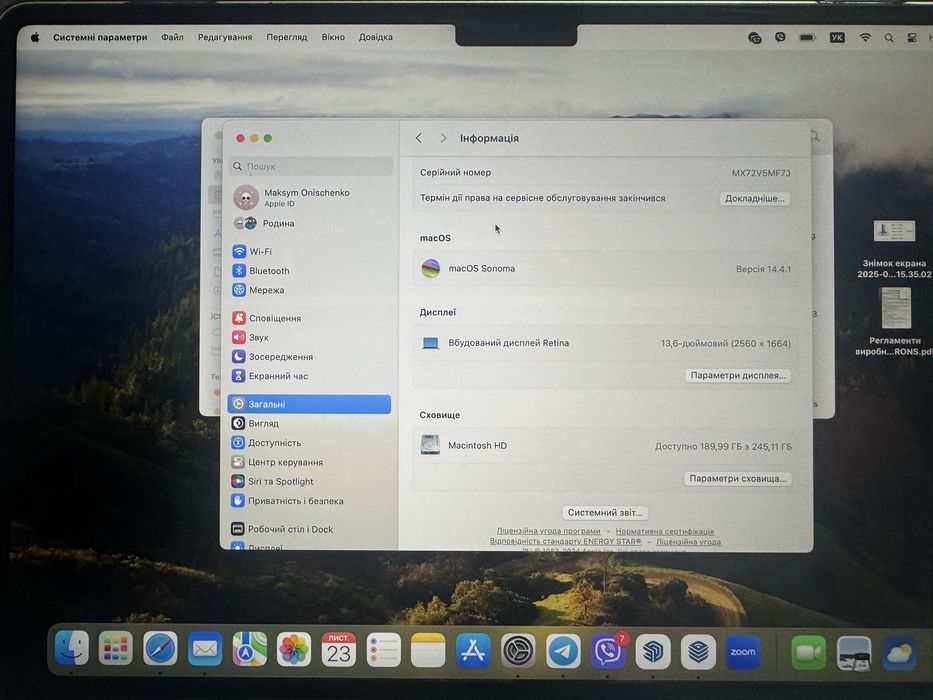Open Параметри сховища button
933x700 pixels.
738,478
